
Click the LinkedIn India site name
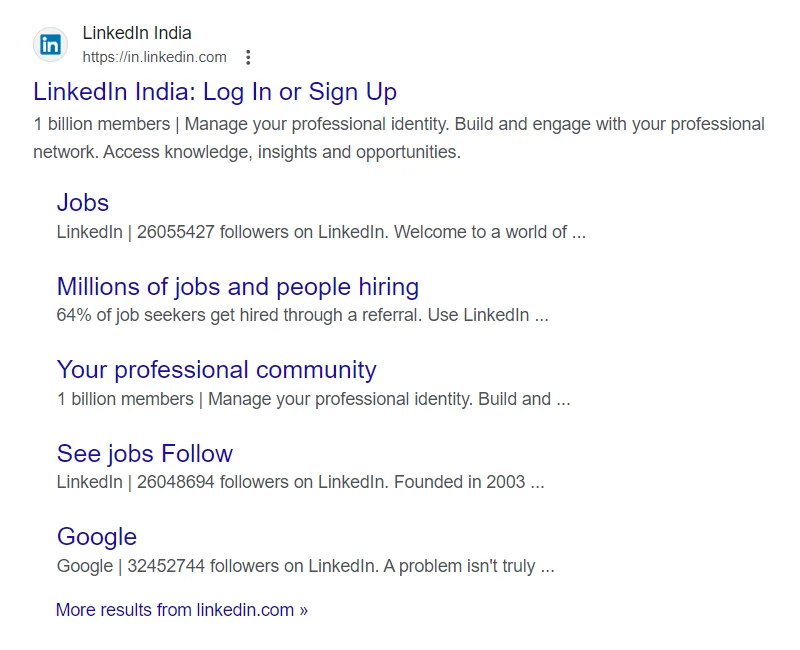pyautogui.click(x=137, y=33)
